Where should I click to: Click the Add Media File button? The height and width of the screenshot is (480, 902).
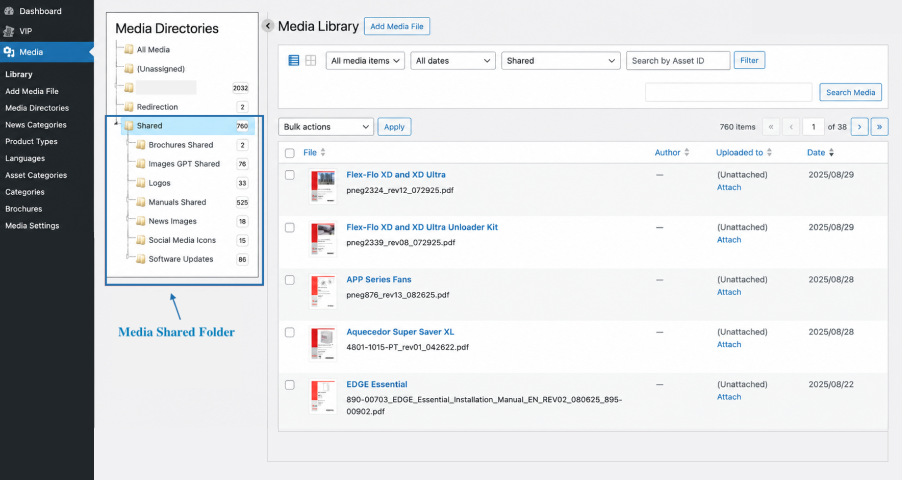pyautogui.click(x=397, y=26)
